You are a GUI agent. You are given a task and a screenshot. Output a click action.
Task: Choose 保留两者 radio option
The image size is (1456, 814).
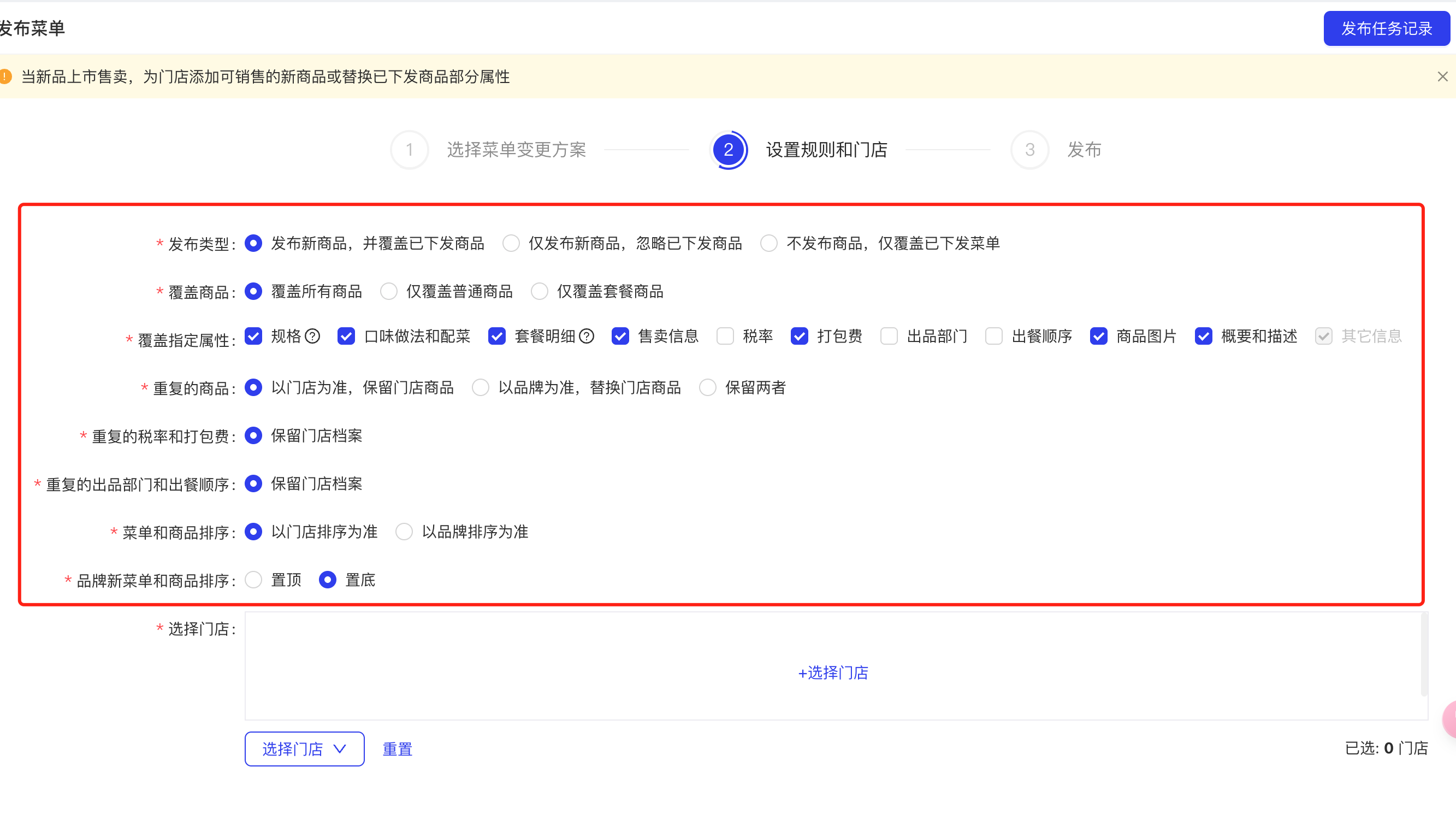(x=708, y=387)
